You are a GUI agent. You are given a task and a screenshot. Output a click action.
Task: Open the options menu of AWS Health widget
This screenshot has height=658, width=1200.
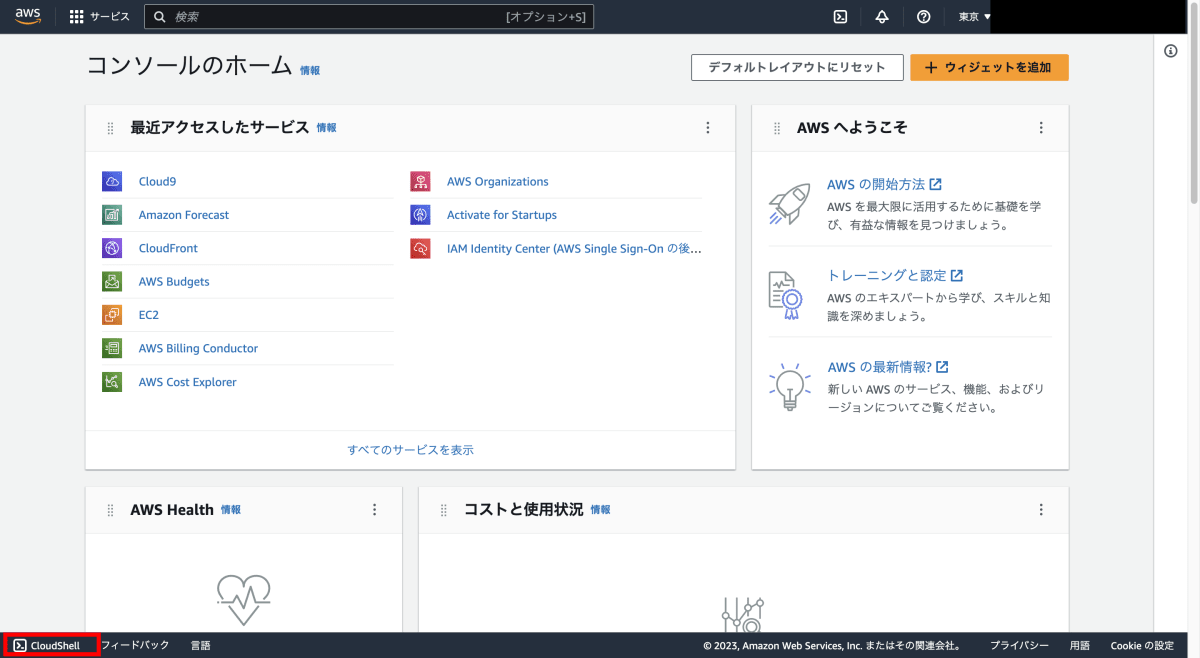[x=375, y=510]
